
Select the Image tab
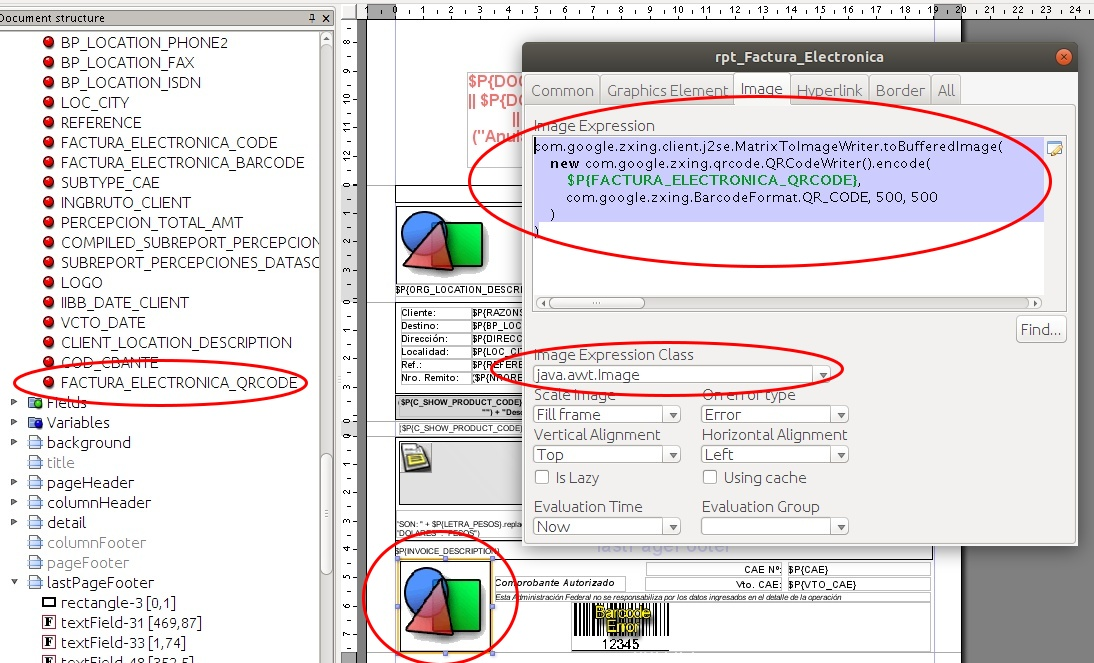point(761,89)
